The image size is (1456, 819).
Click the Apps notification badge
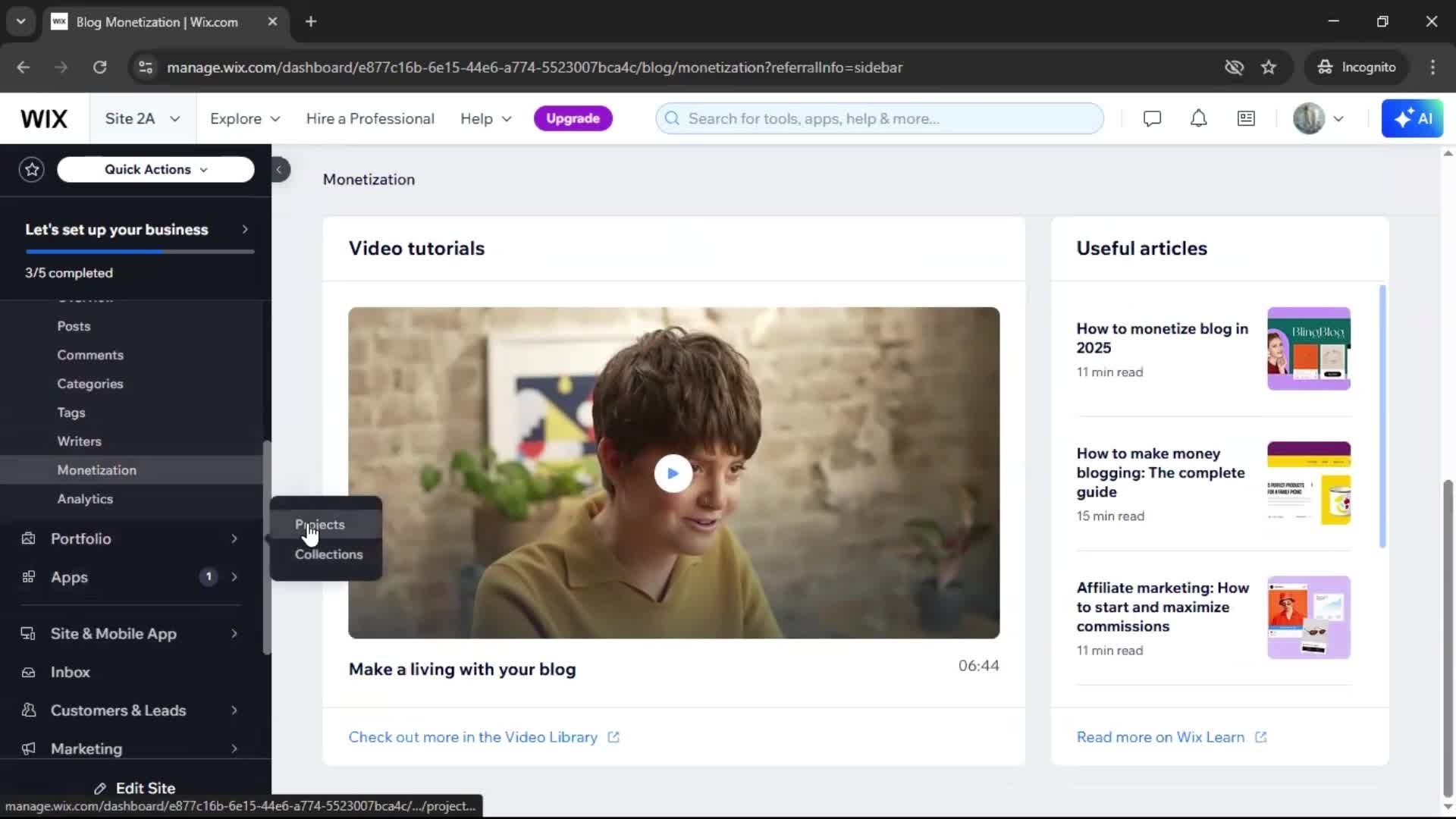point(209,577)
